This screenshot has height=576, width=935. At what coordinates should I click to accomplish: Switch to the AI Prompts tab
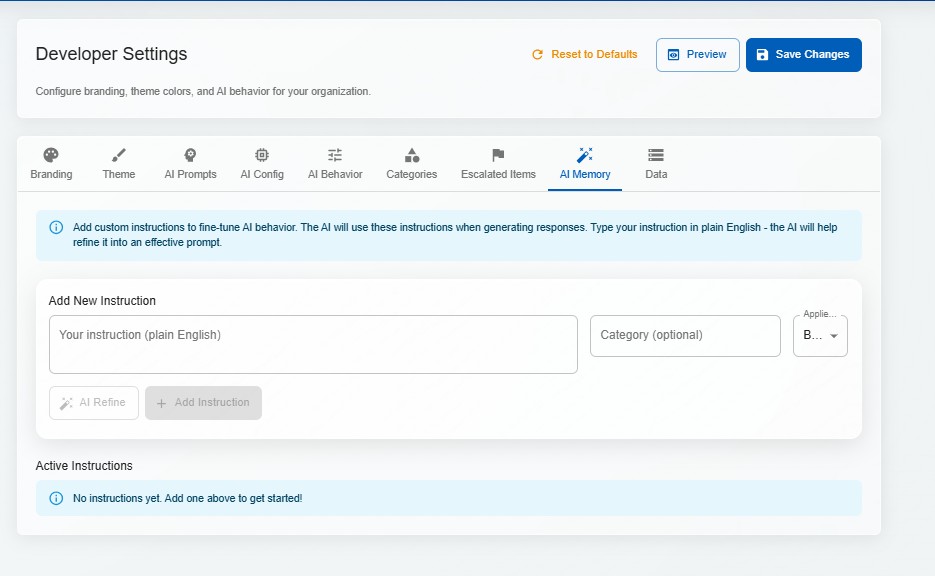coord(190,174)
